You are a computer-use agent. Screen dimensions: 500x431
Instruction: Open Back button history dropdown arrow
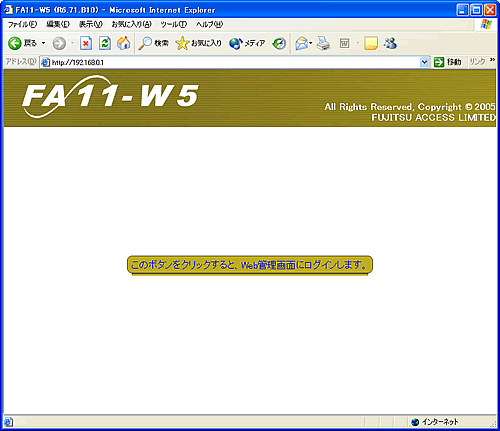[x=43, y=43]
